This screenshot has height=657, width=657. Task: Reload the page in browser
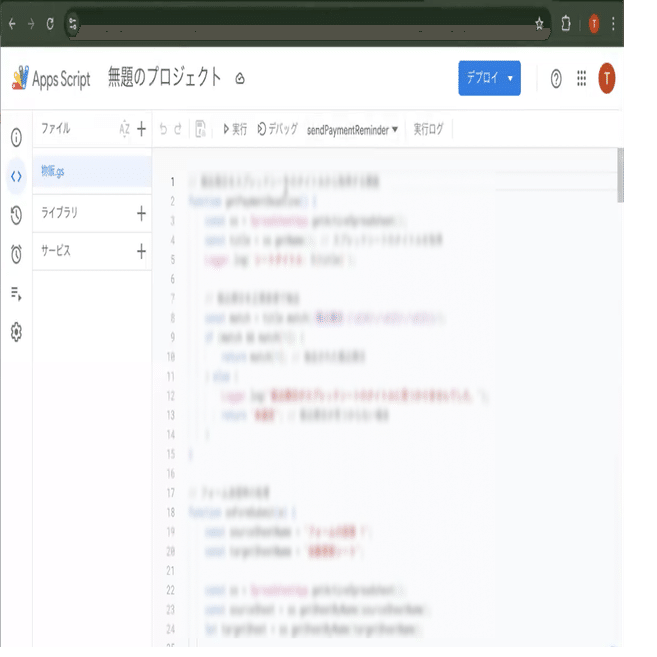point(50,24)
